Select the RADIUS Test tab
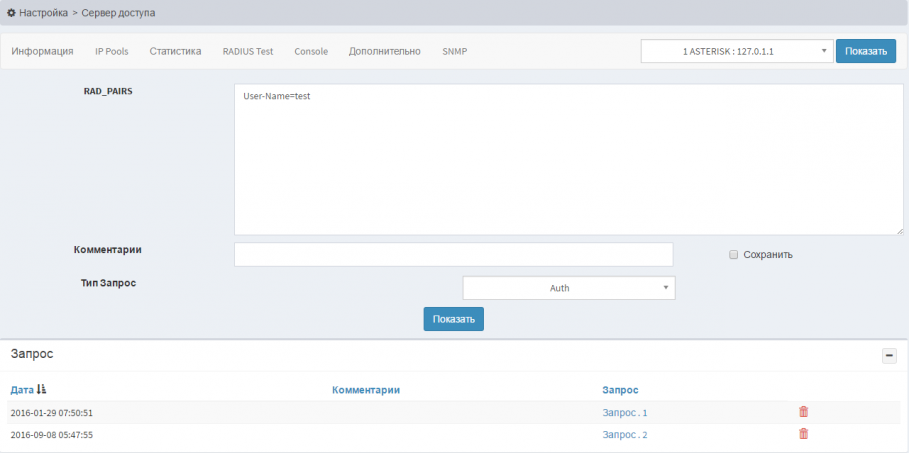 pos(248,51)
